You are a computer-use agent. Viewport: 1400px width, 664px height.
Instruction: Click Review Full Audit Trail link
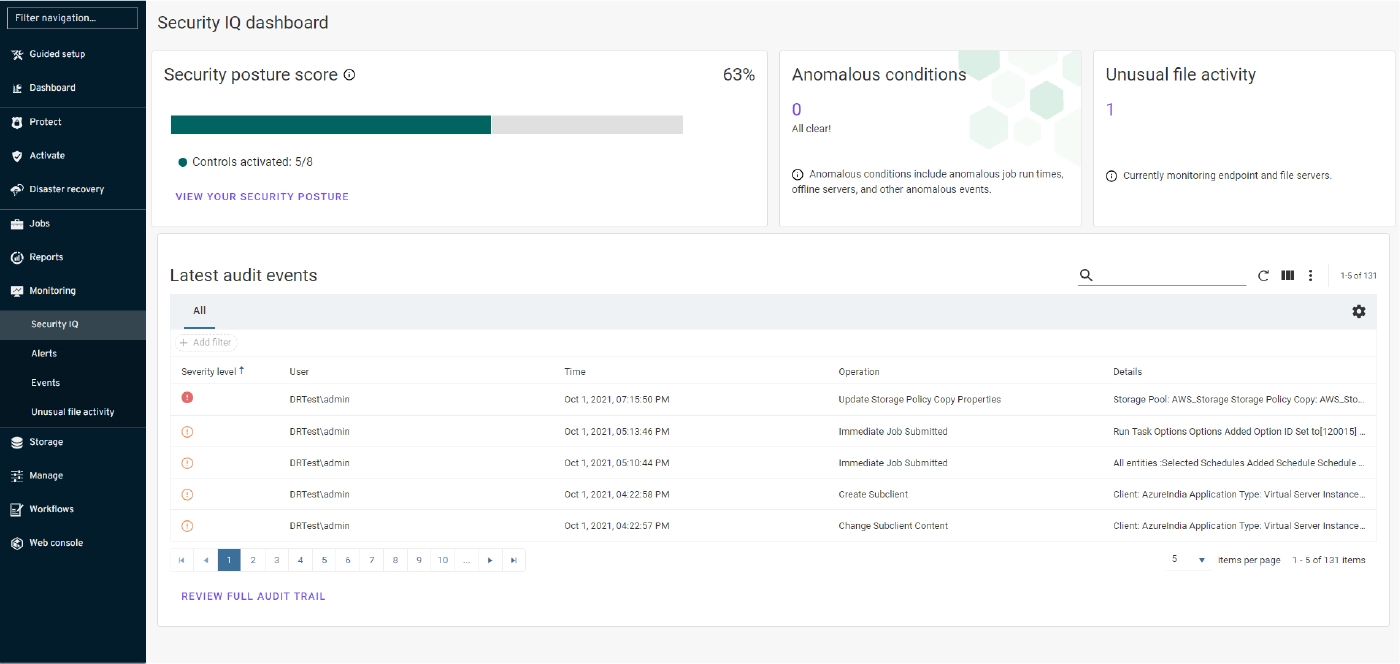(x=253, y=596)
